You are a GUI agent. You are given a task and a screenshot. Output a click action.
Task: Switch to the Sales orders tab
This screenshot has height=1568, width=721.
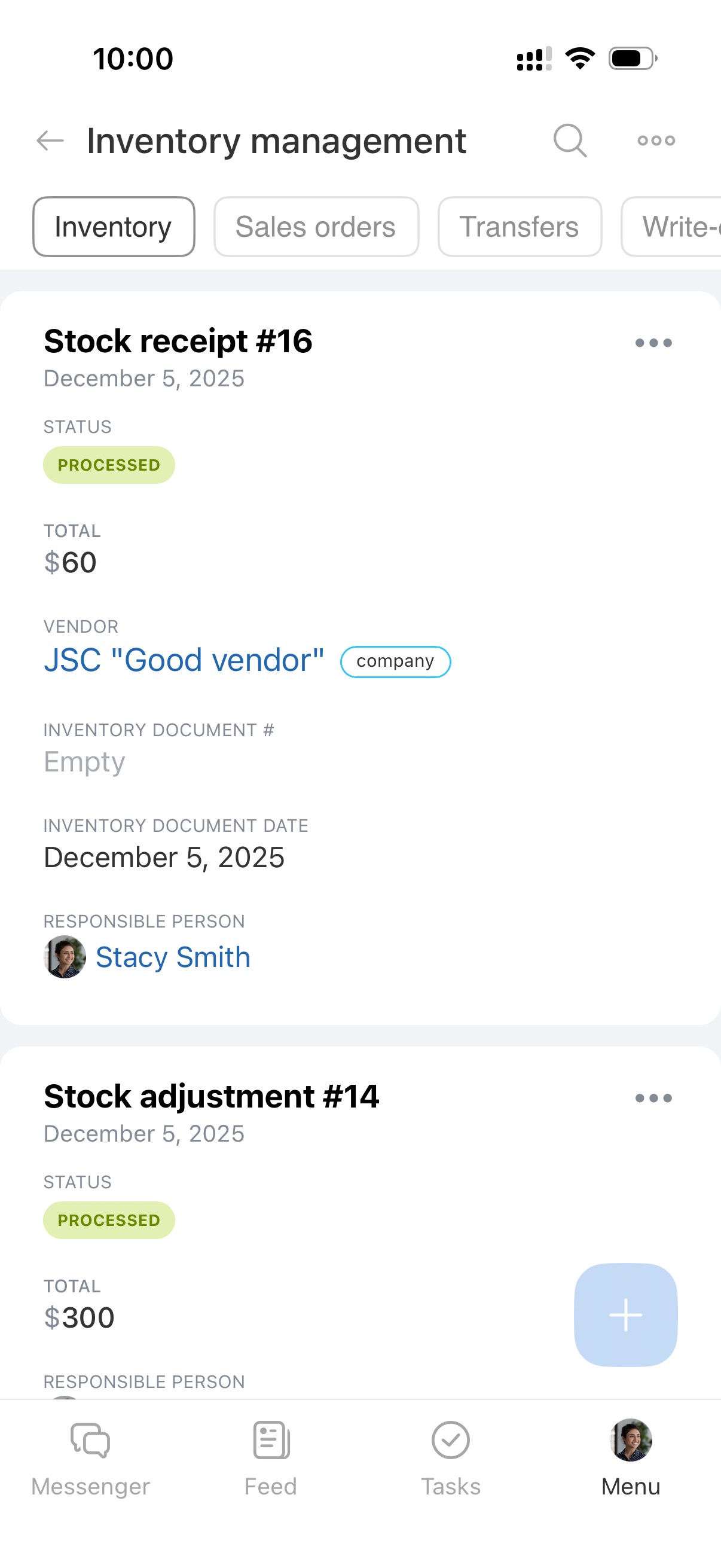(x=316, y=227)
